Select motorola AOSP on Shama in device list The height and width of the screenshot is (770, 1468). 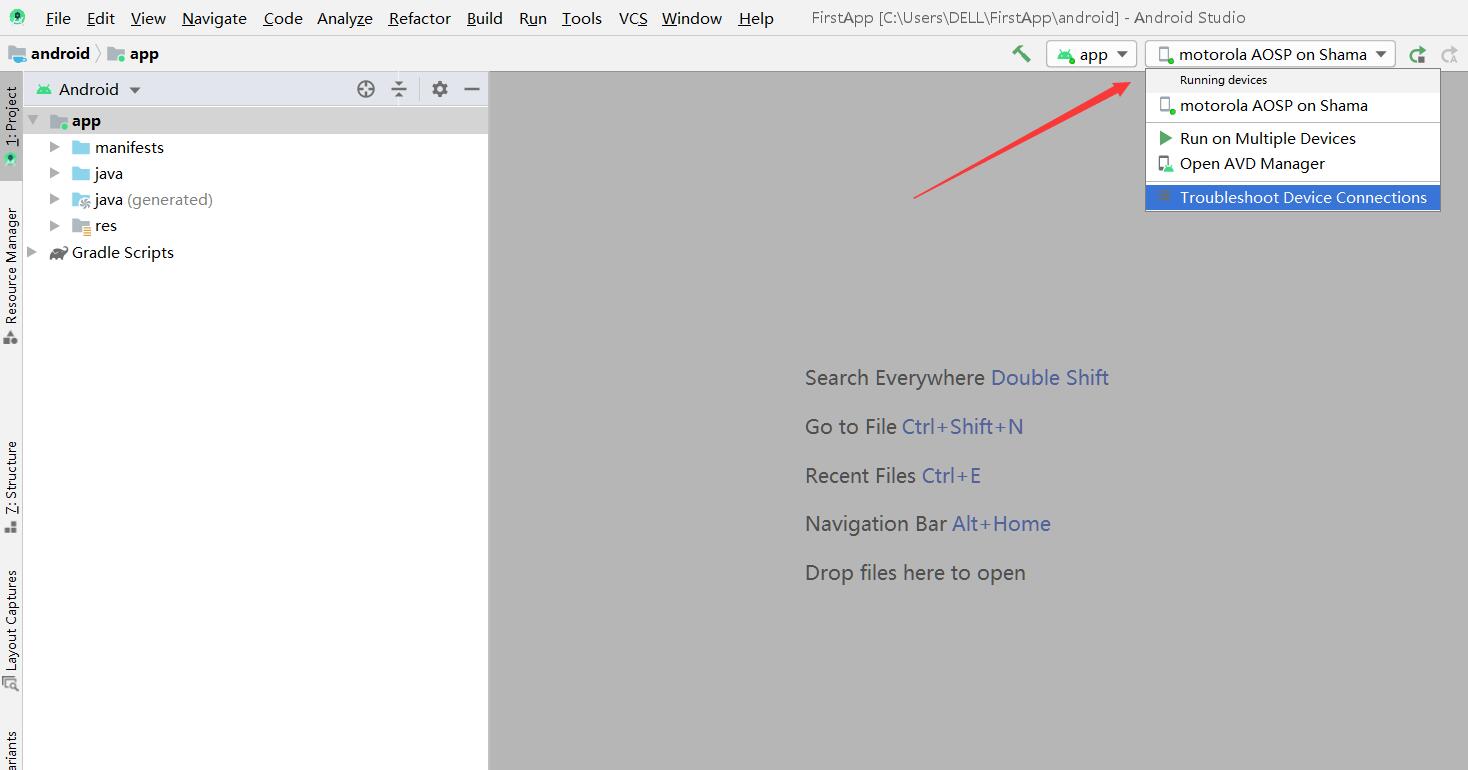pyautogui.click(x=1292, y=105)
